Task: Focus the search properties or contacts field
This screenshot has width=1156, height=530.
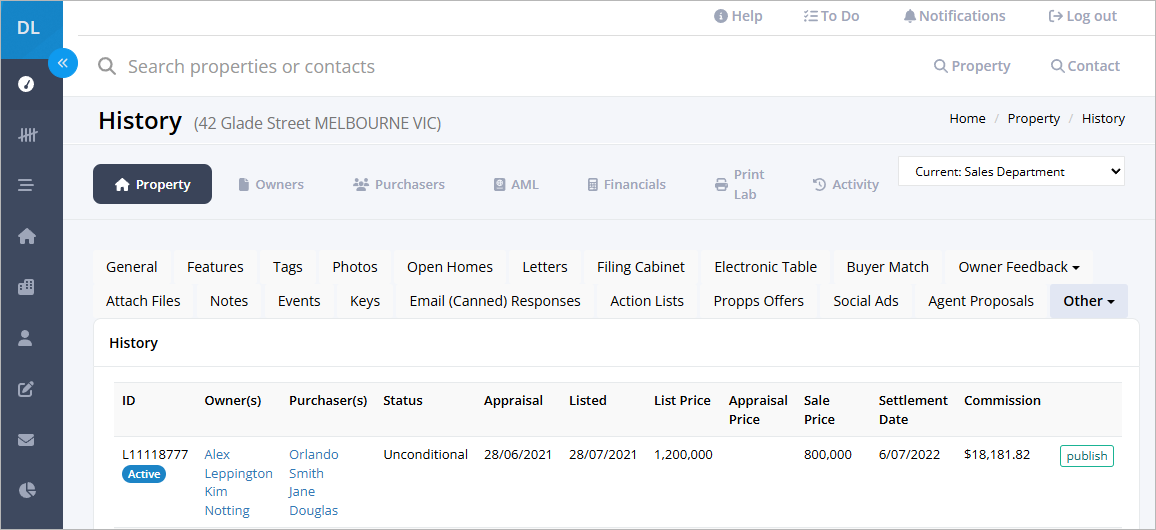Action: 251,66
